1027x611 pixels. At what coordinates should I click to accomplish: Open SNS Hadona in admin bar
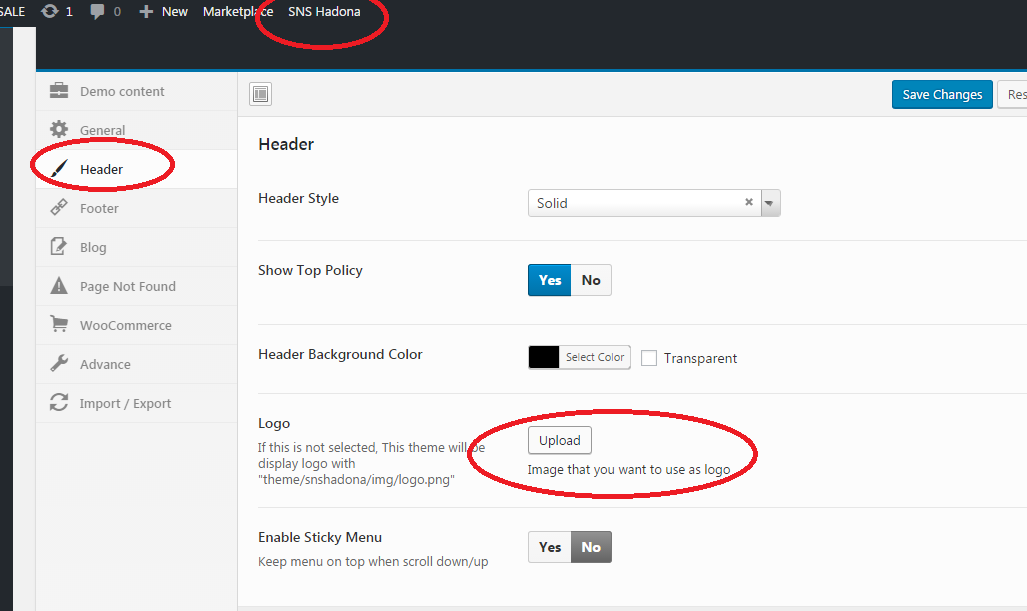[x=324, y=11]
